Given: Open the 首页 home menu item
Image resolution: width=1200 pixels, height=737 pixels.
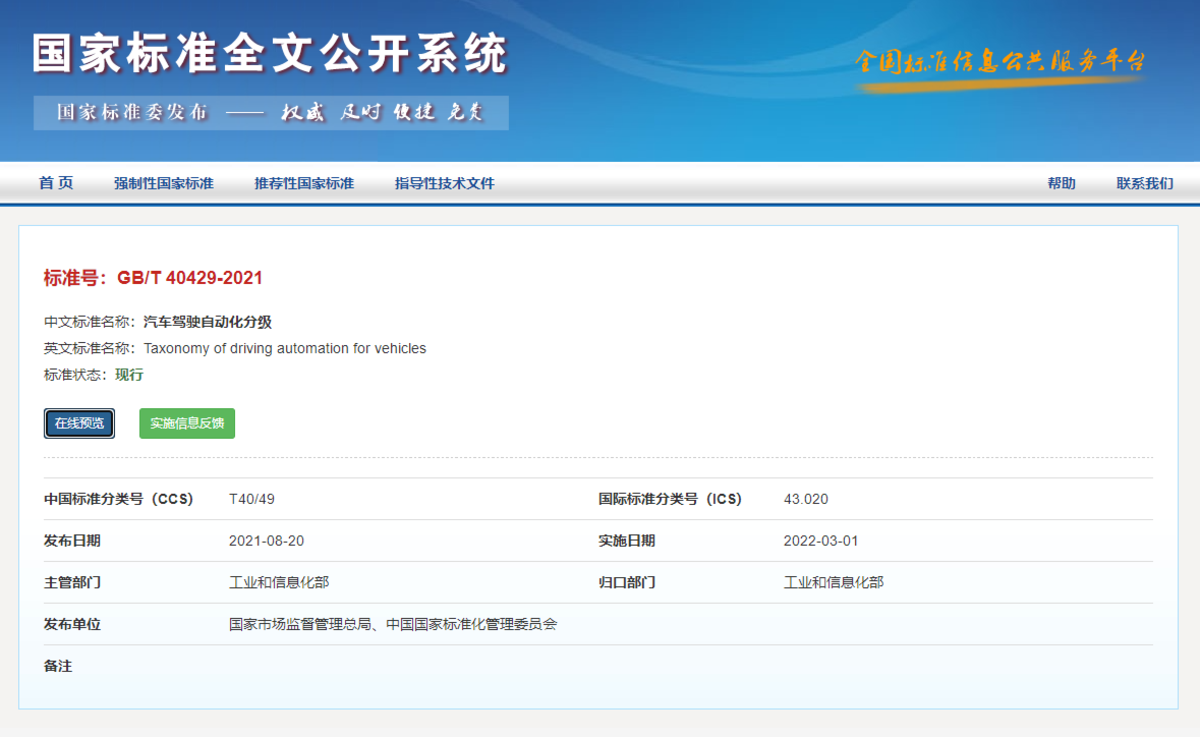Looking at the screenshot, I should 56,183.
